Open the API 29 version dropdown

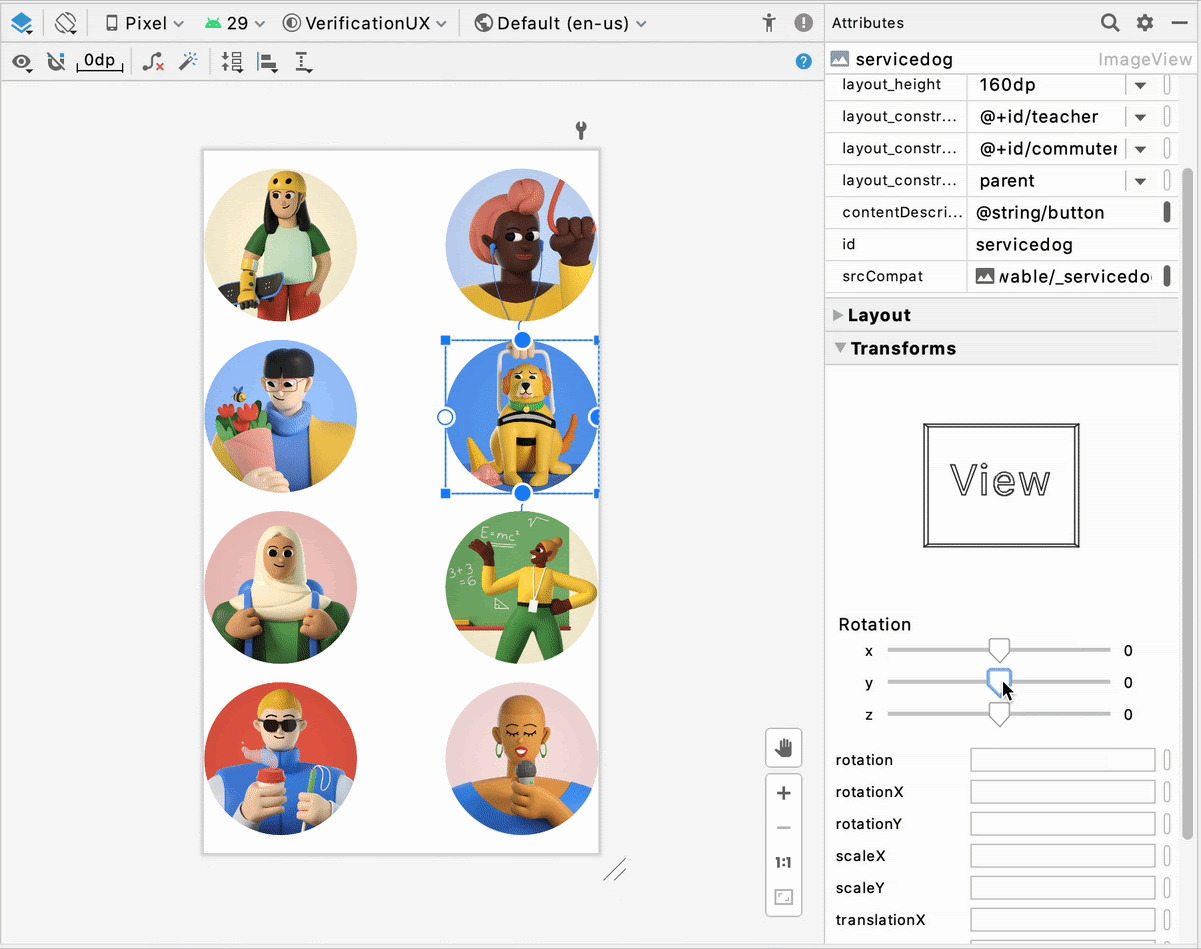coord(234,23)
